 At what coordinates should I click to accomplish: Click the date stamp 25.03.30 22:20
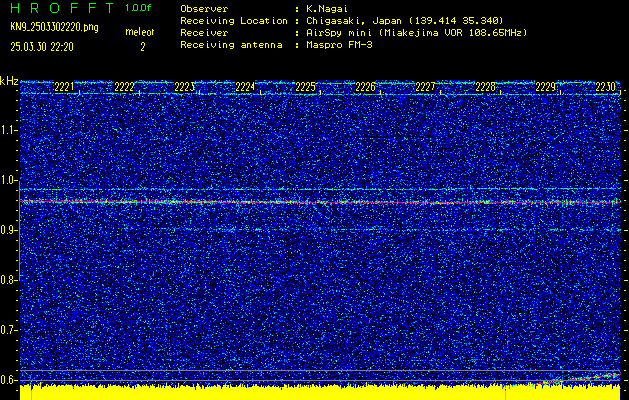pyautogui.click(x=42, y=47)
